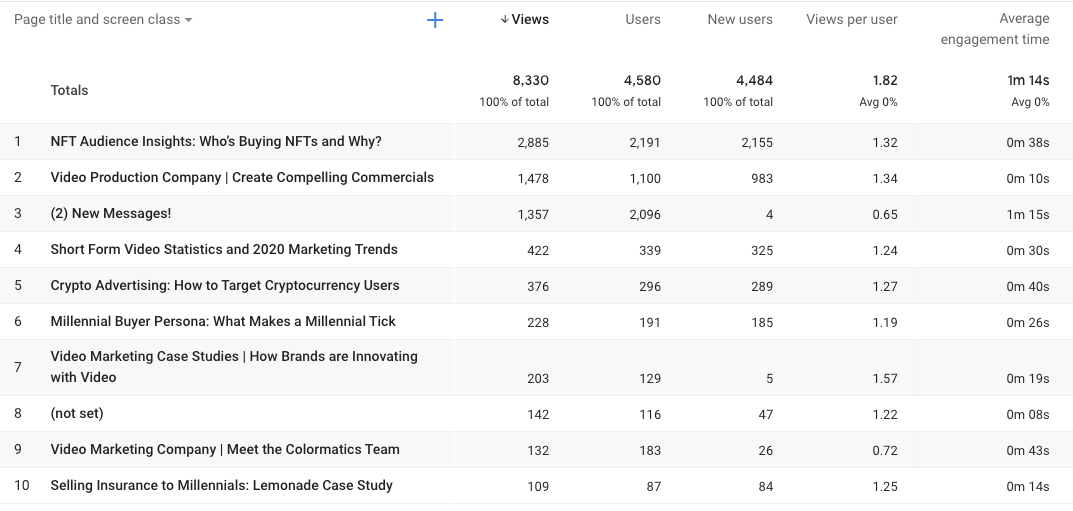The image size is (1073, 511).
Task: Click the 8,330 total views value
Action: coord(530,81)
